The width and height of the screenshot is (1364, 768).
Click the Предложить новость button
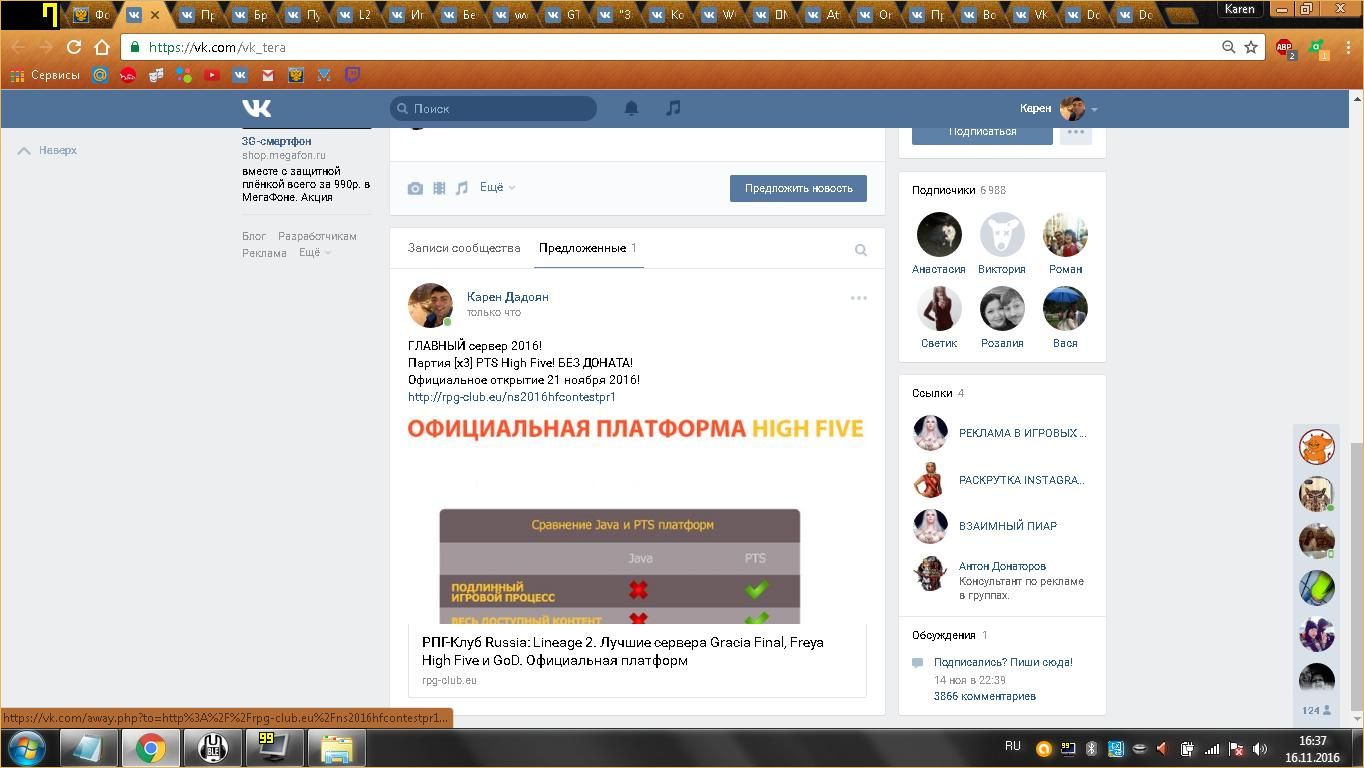(x=798, y=188)
